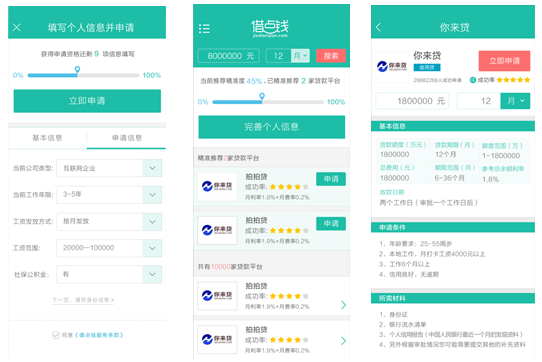Click 1800000 元 amount field on 你来贷 page
This screenshot has width=542, height=362.
click(412, 101)
